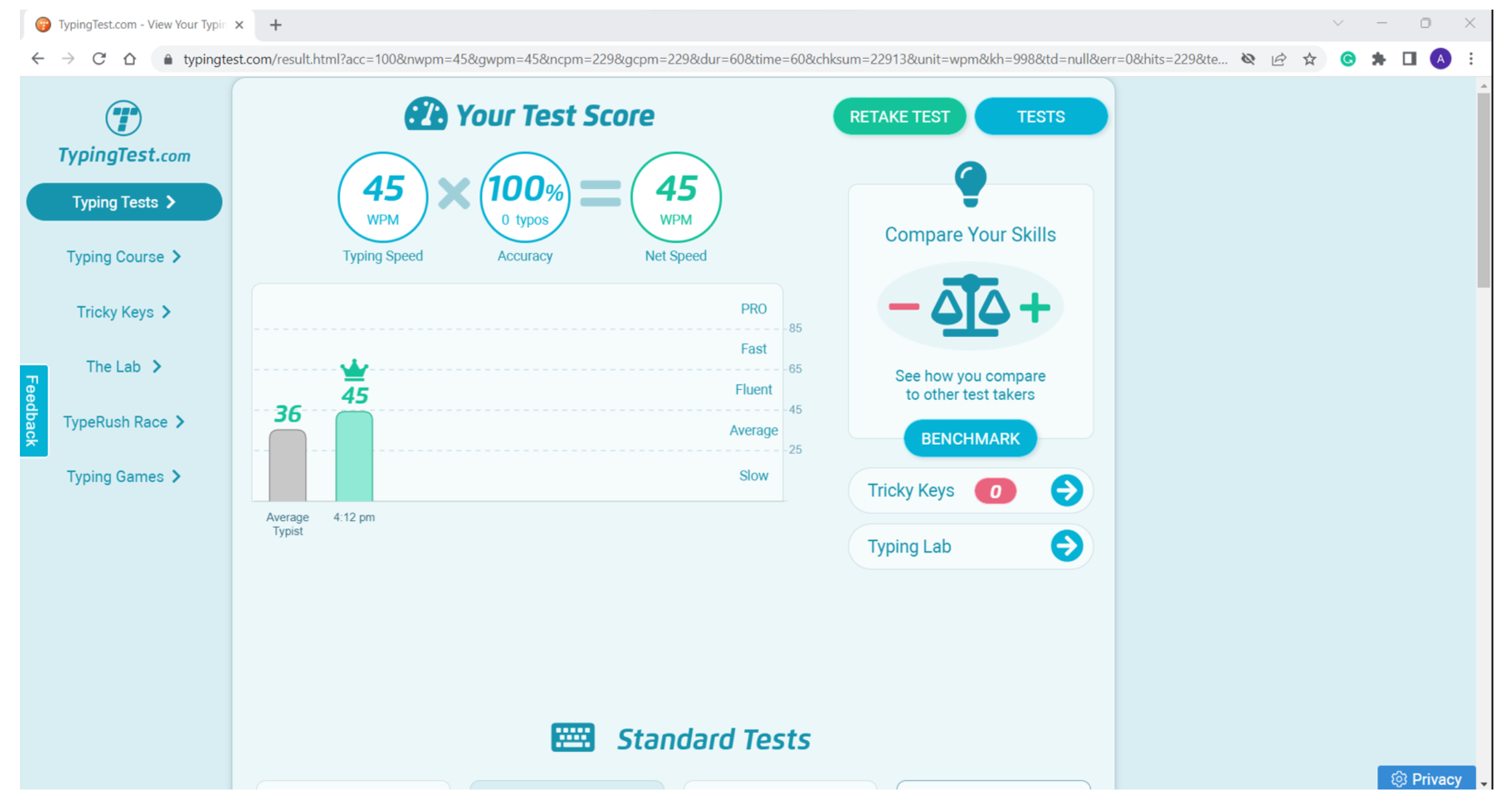The image size is (1512, 794).
Task: Open the Typing Tests sidebar menu
Action: click(123, 202)
